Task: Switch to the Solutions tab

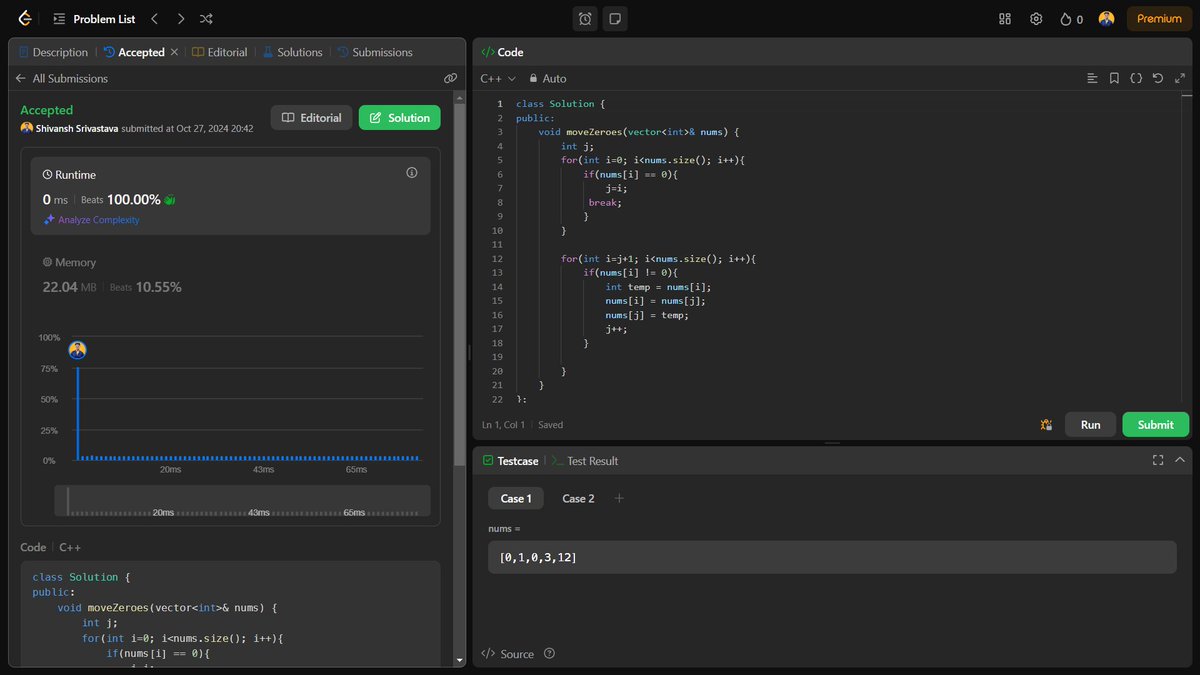Action: pyautogui.click(x=292, y=52)
